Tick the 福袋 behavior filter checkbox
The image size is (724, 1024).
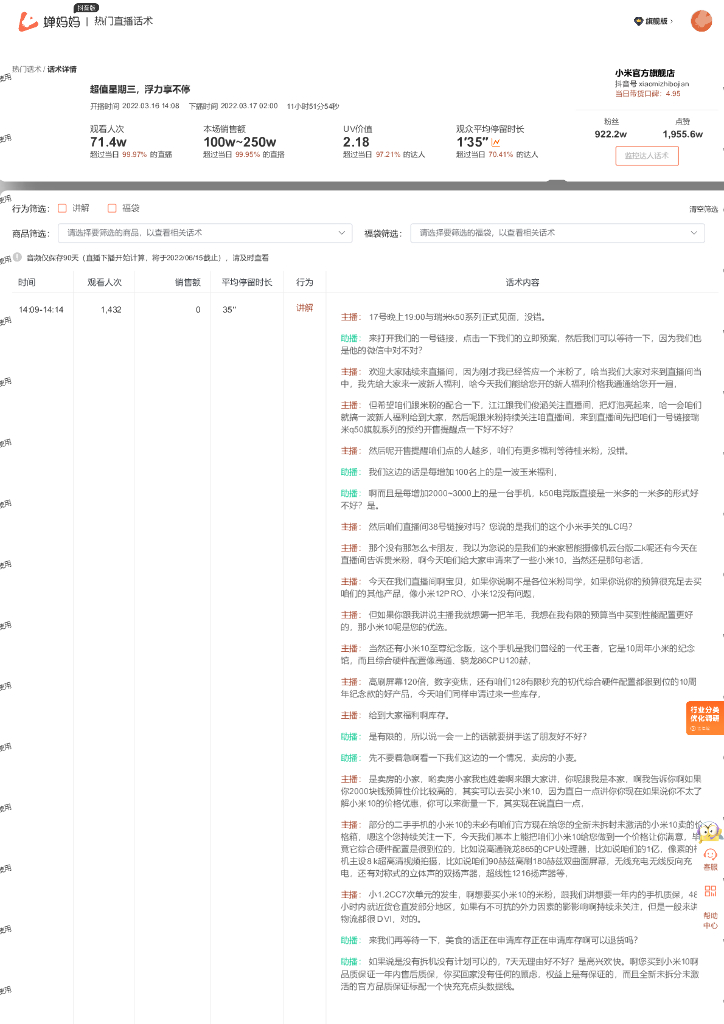(112, 208)
